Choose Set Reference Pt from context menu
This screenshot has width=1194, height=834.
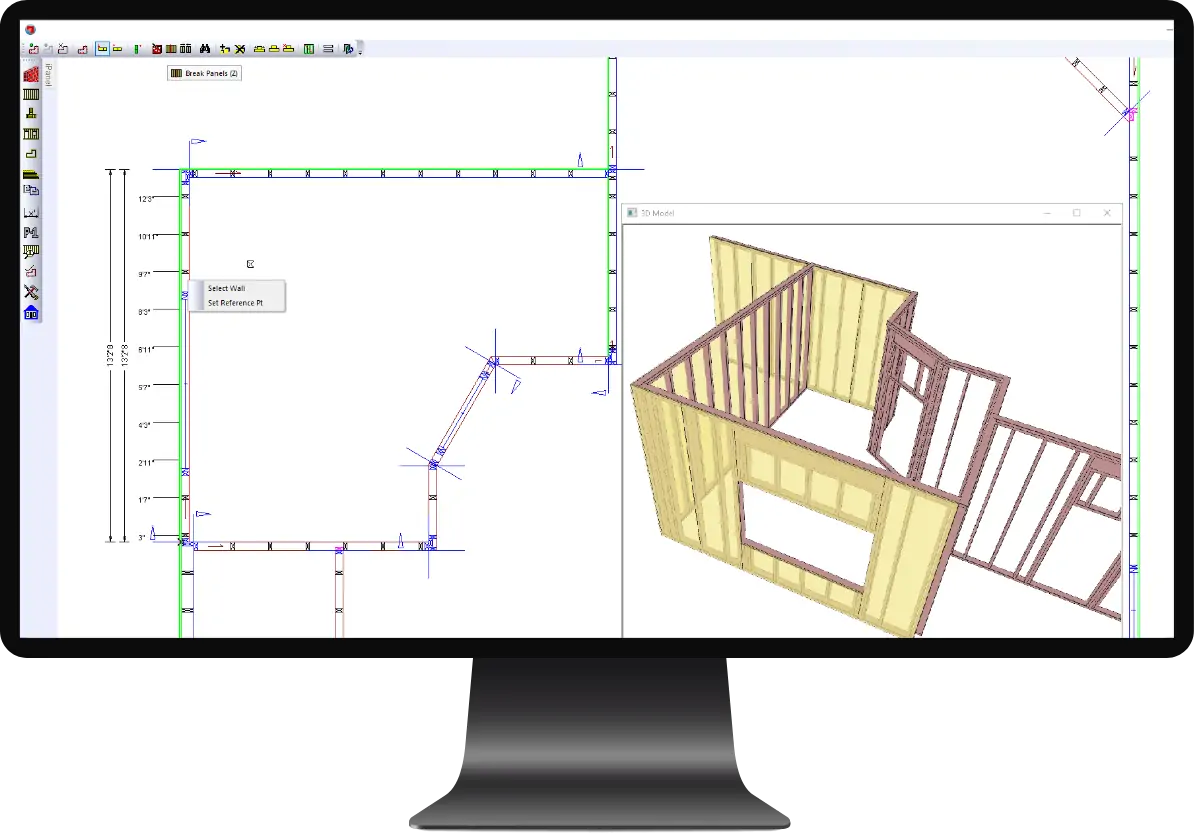235,303
